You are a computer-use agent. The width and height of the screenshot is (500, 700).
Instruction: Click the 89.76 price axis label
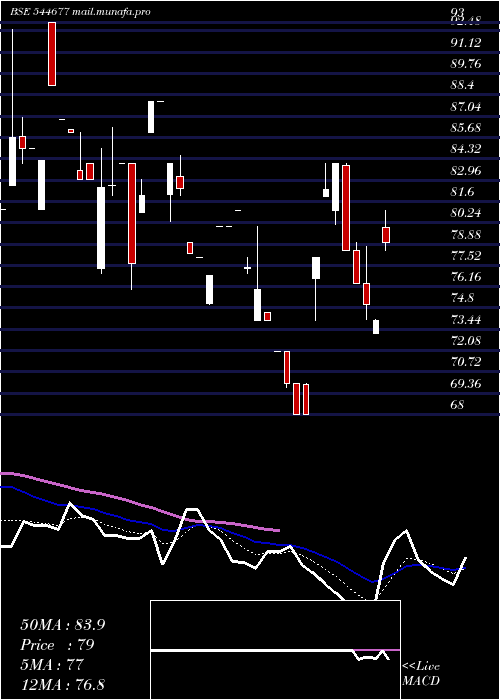tap(466, 63)
